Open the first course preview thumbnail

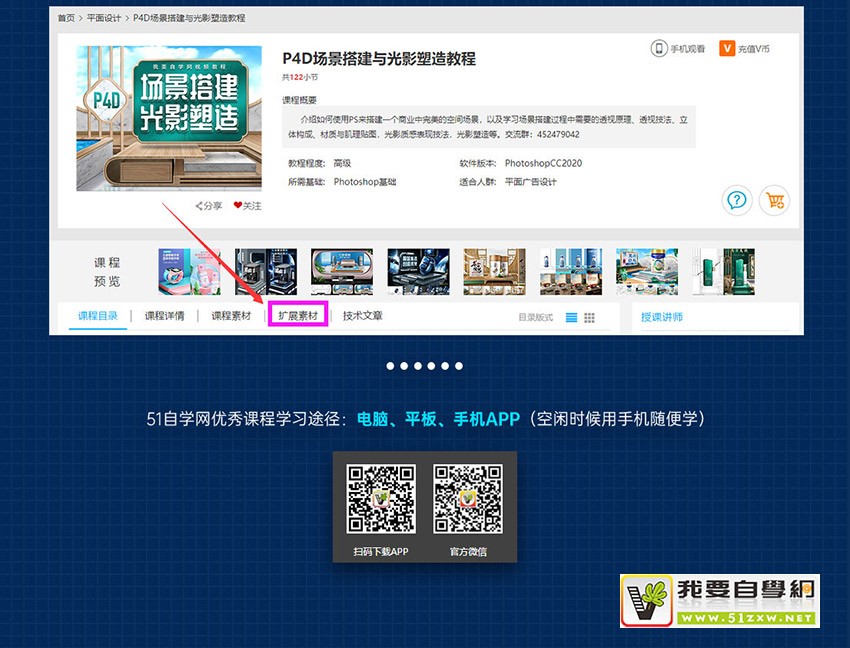pyautogui.click(x=189, y=272)
